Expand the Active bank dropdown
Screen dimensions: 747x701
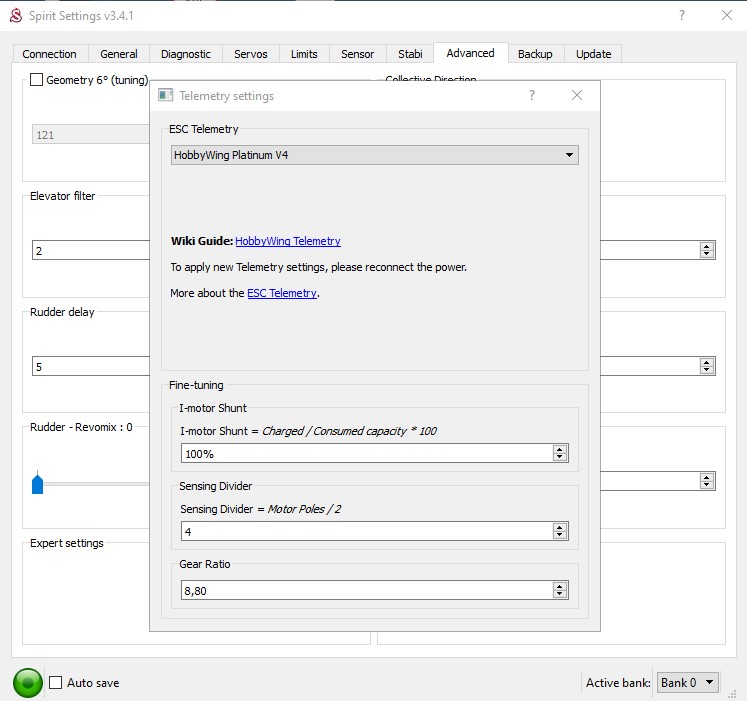688,682
